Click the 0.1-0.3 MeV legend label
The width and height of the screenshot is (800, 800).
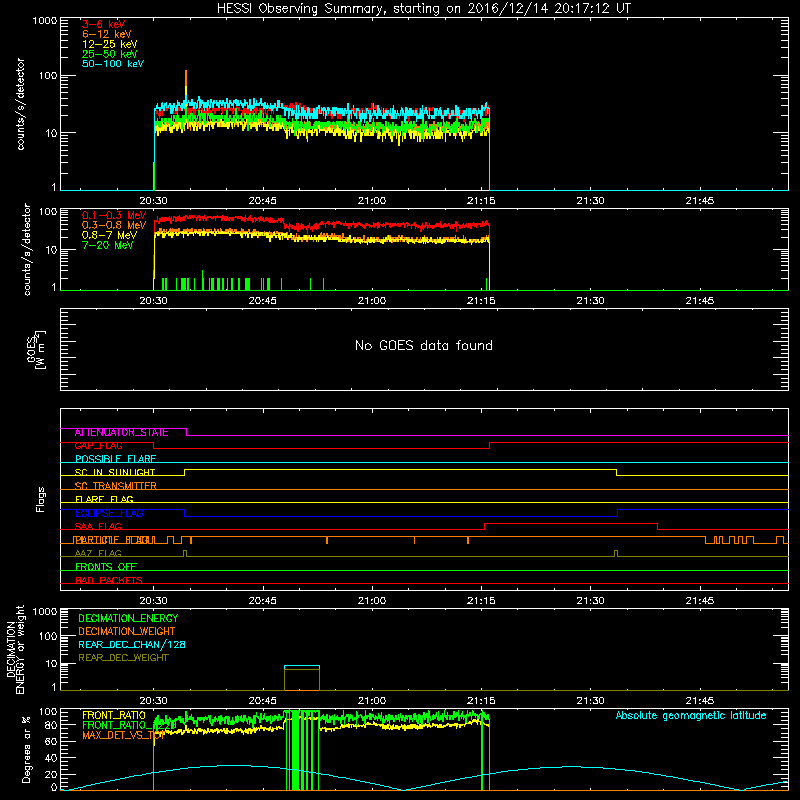(x=114, y=216)
